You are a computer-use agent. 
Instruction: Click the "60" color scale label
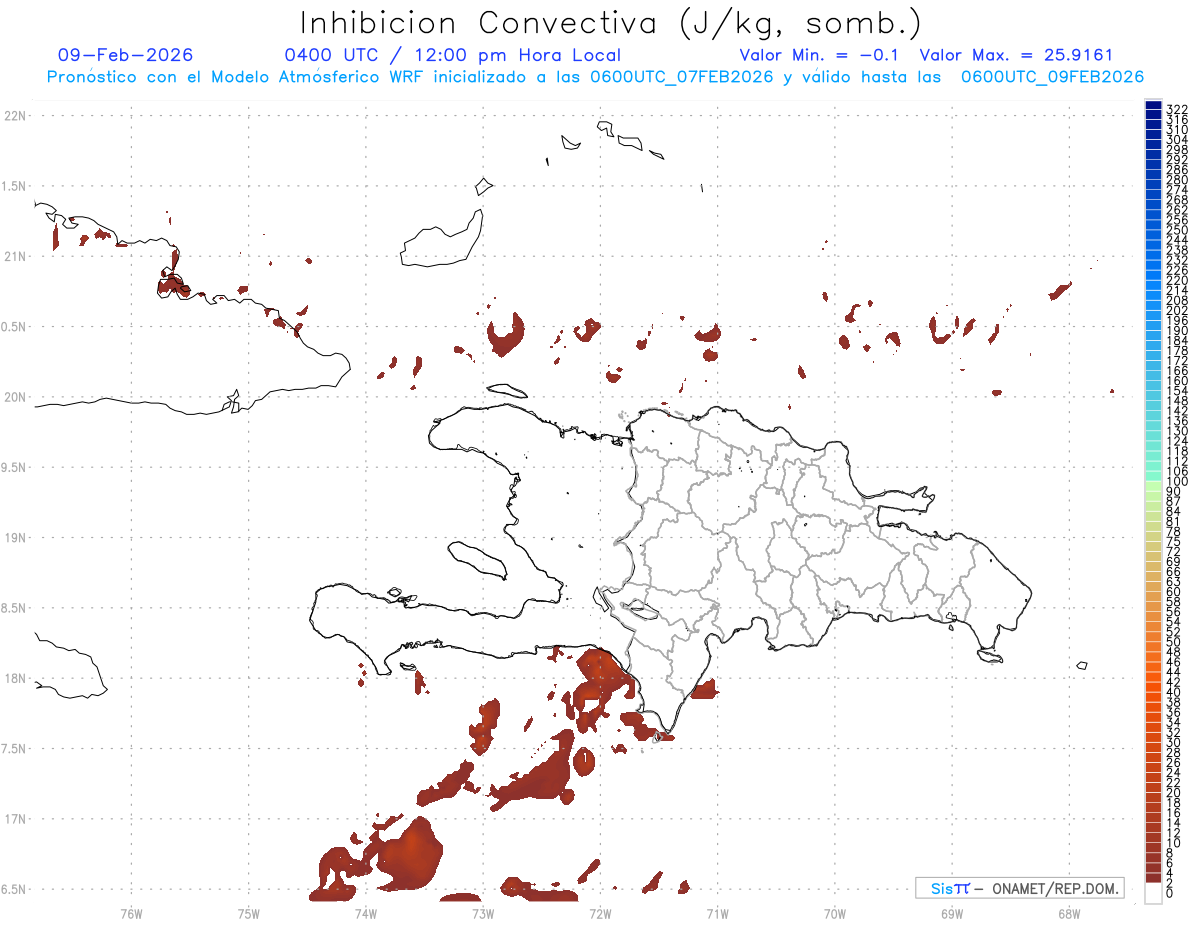[x=1174, y=591]
